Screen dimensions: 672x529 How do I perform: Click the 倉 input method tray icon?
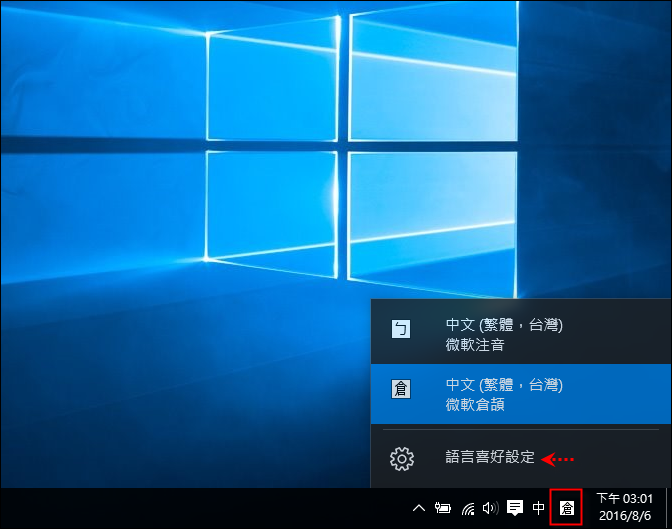point(567,508)
